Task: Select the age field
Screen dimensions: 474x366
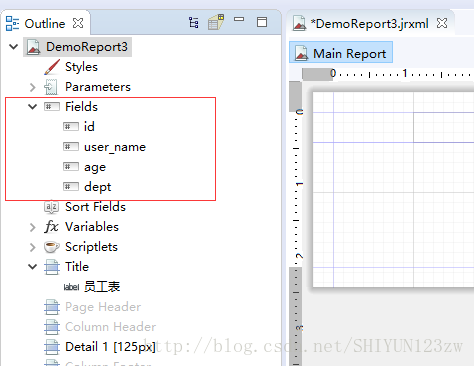Action: coord(95,167)
